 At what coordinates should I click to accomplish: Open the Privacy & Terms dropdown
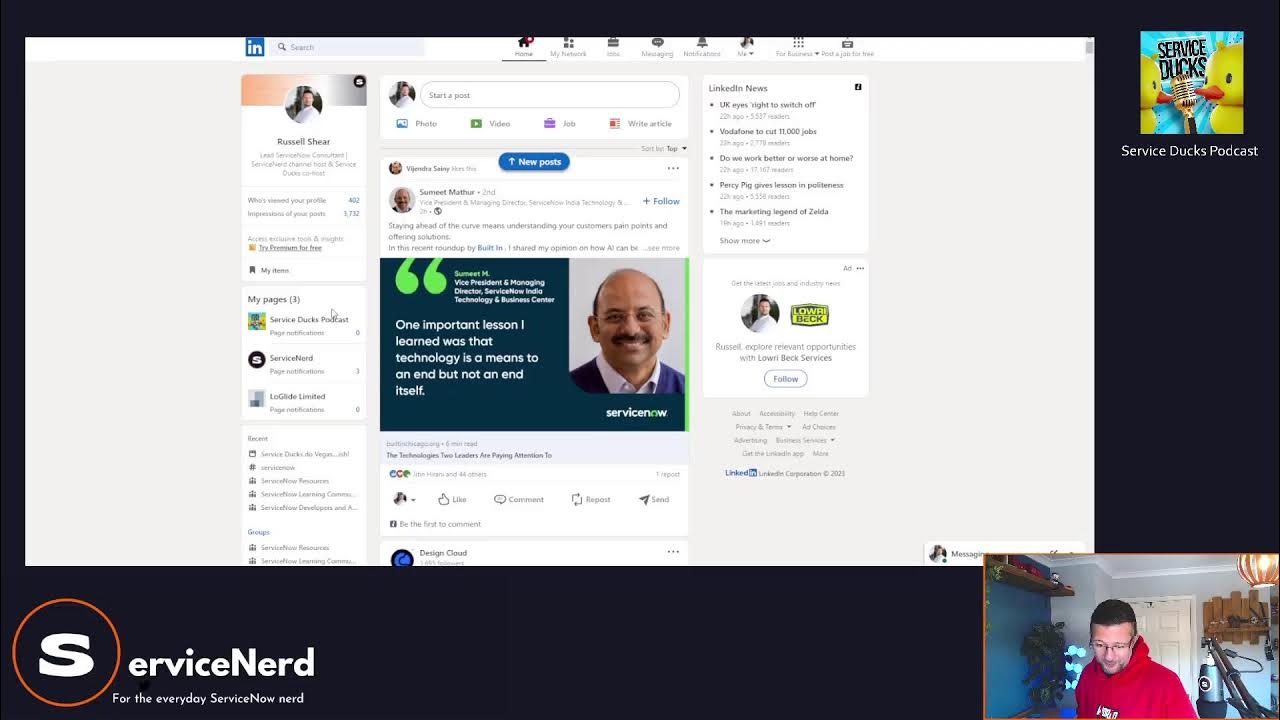tap(762, 427)
